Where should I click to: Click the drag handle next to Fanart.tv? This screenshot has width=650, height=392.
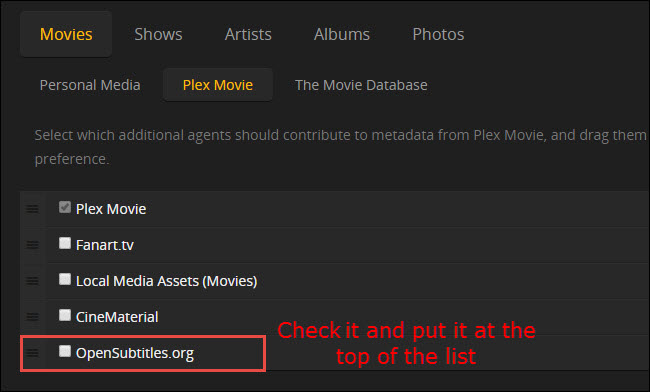click(x=32, y=245)
